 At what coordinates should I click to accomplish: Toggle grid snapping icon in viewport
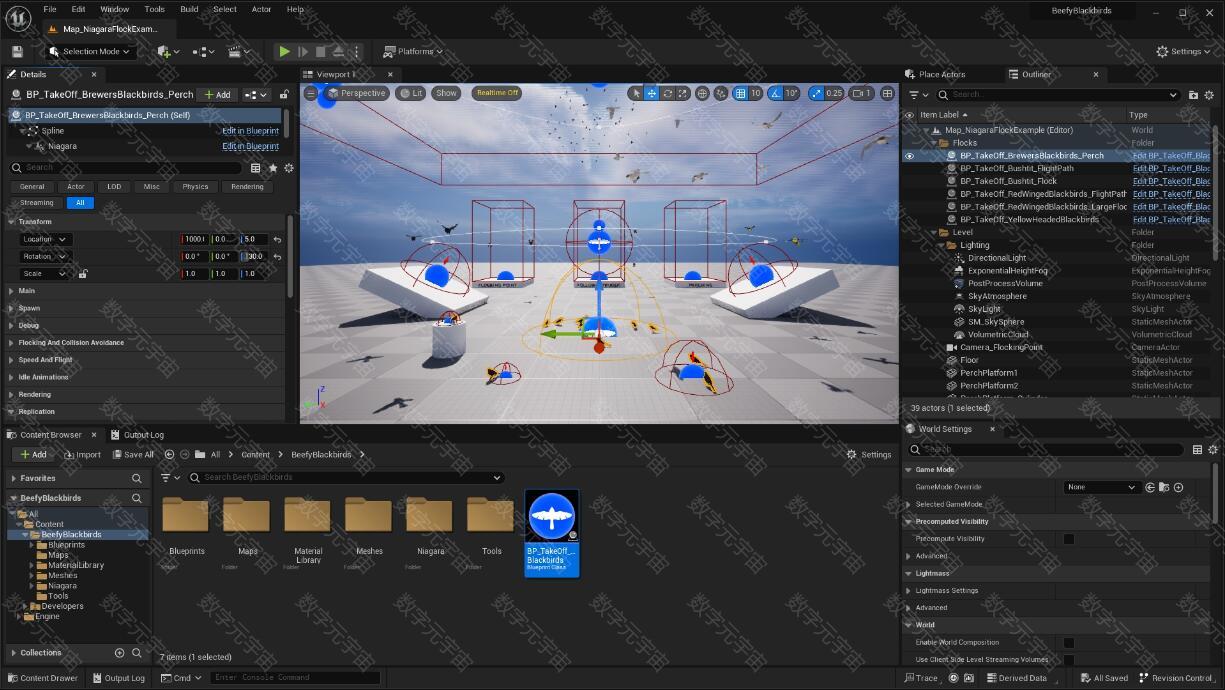tap(740, 93)
